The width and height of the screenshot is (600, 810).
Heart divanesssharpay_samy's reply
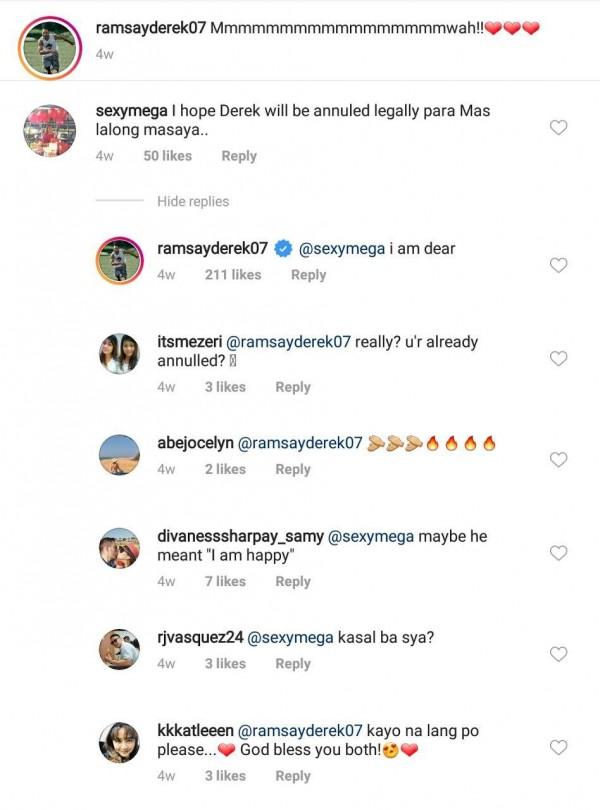(x=560, y=553)
